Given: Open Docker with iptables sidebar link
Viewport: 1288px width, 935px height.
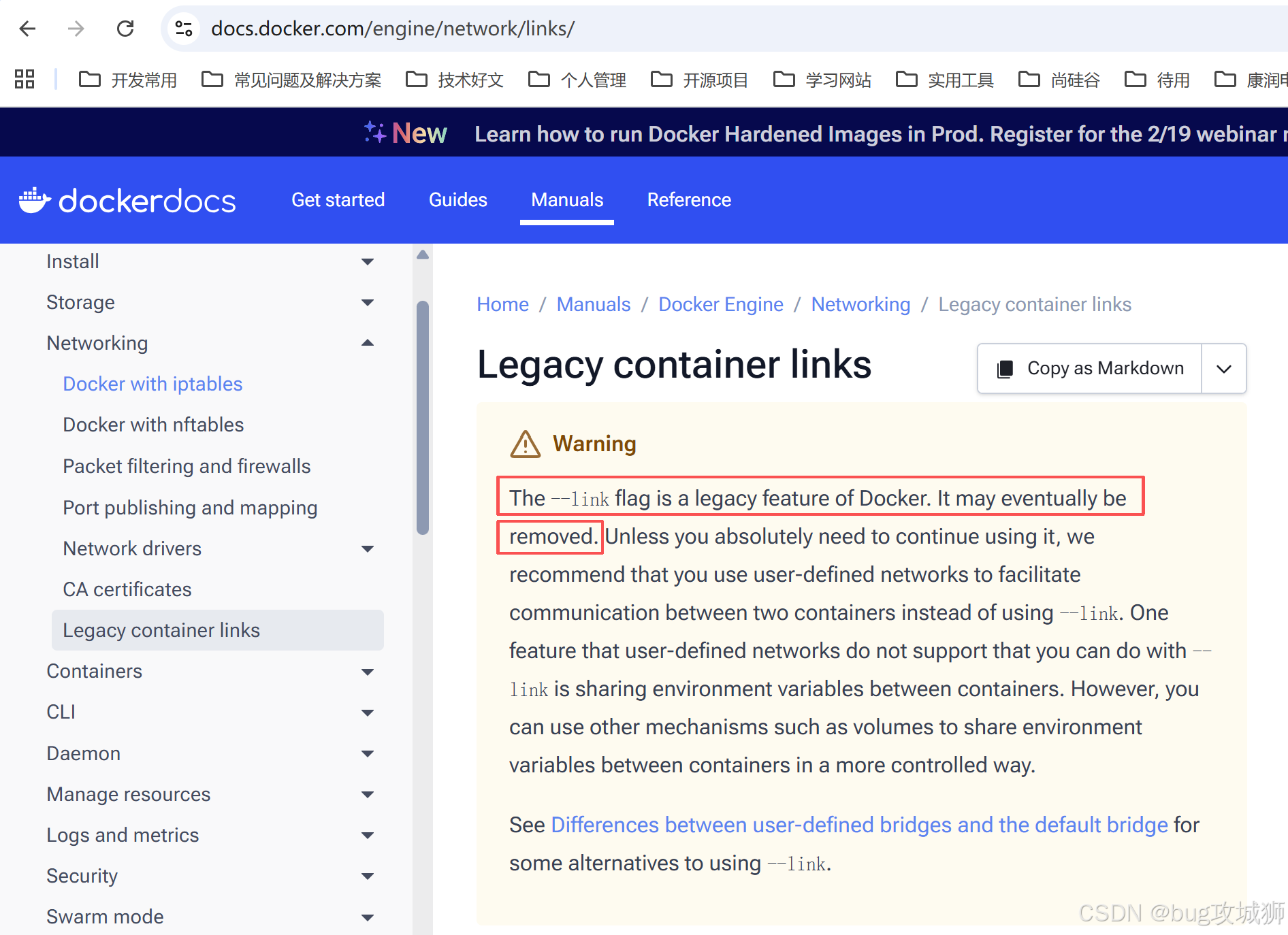Looking at the screenshot, I should [x=152, y=384].
